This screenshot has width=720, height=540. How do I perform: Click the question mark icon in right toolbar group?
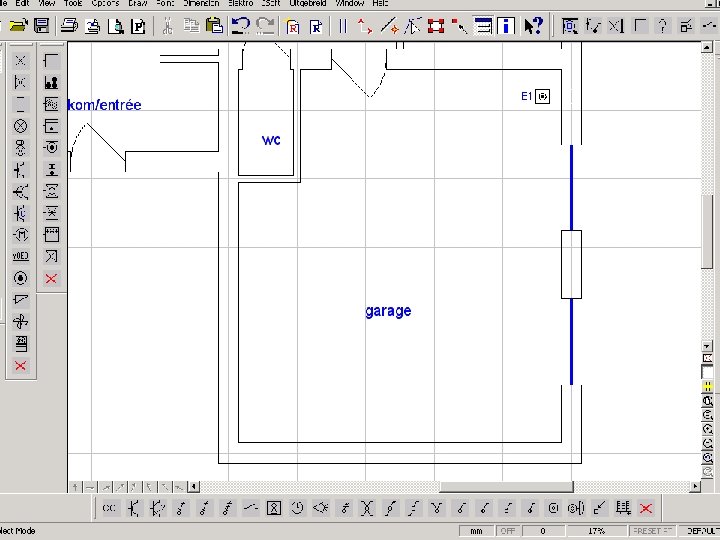(x=662, y=26)
